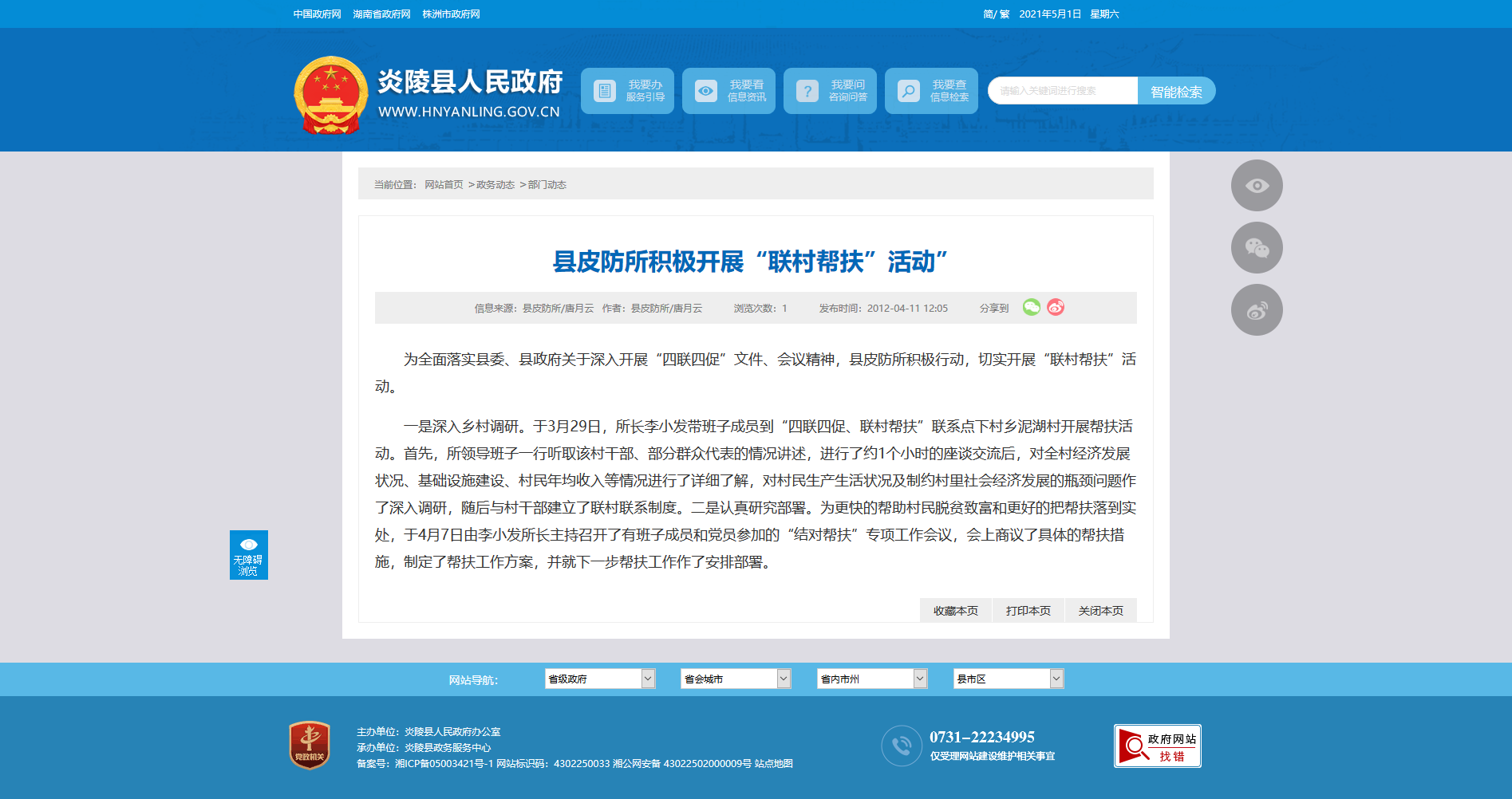Open 我要办 服务引导 service guide
Image resolution: width=1512 pixels, height=799 pixels.
(x=627, y=91)
